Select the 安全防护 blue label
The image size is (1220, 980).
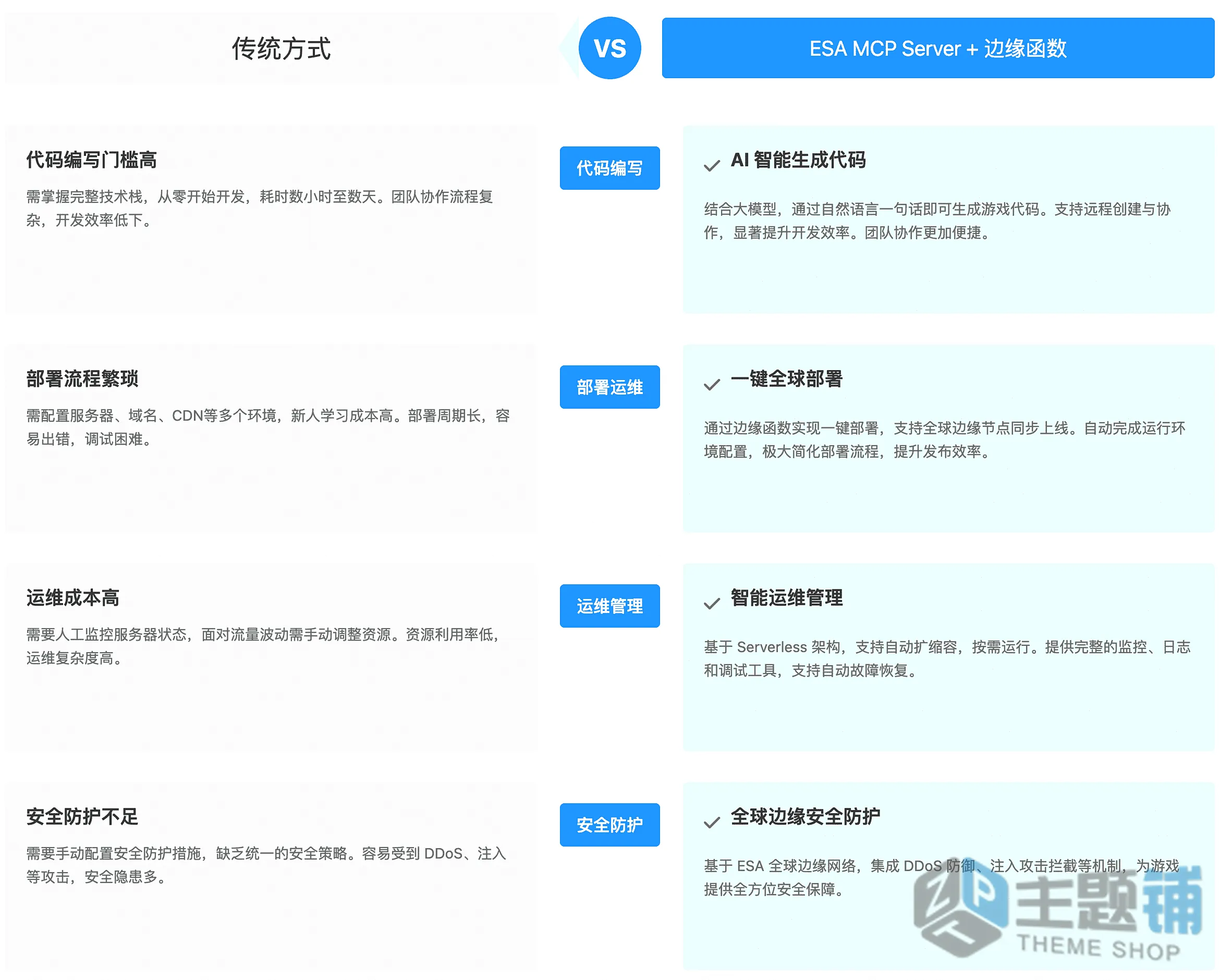609,825
